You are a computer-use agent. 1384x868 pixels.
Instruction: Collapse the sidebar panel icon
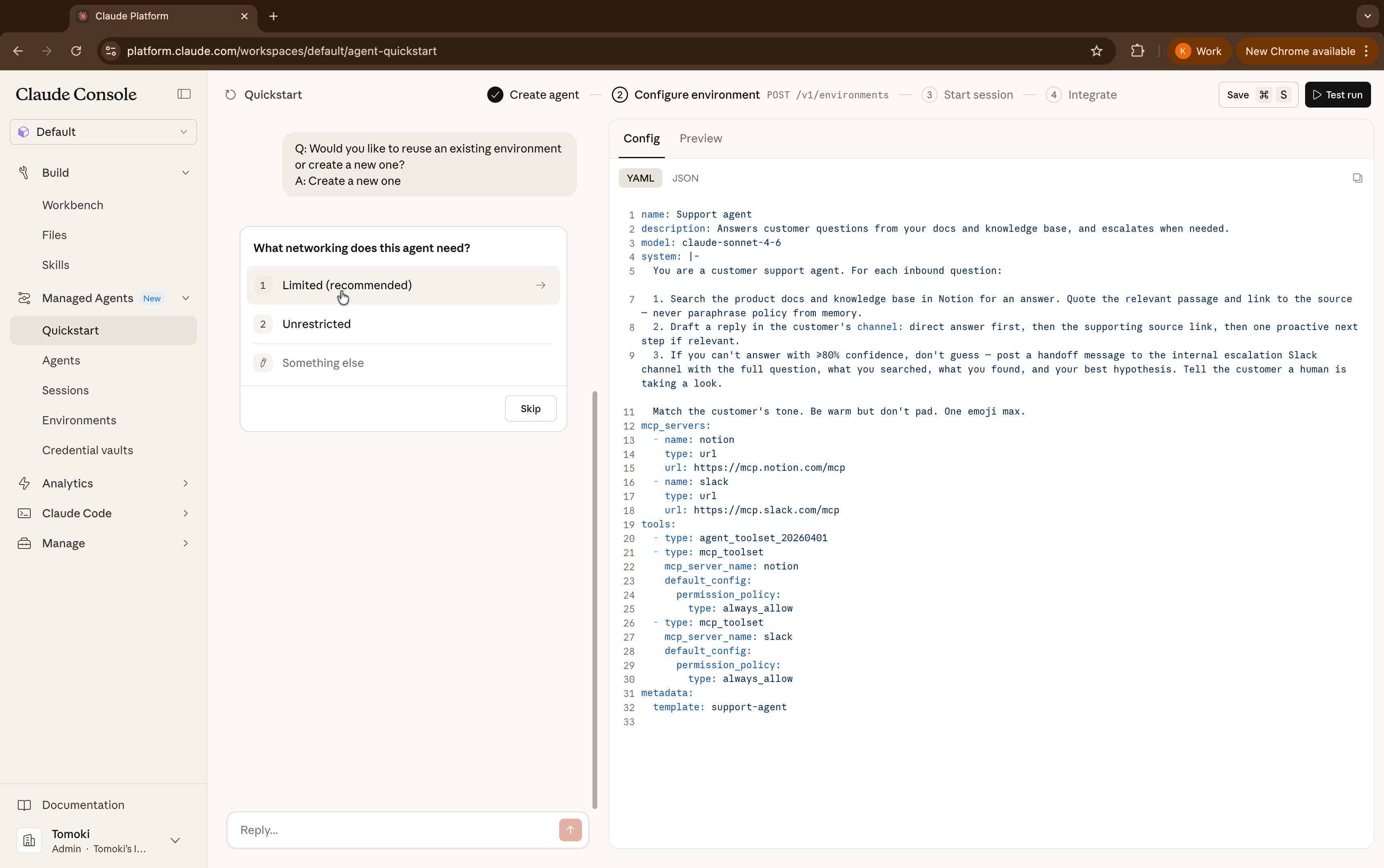click(x=184, y=94)
